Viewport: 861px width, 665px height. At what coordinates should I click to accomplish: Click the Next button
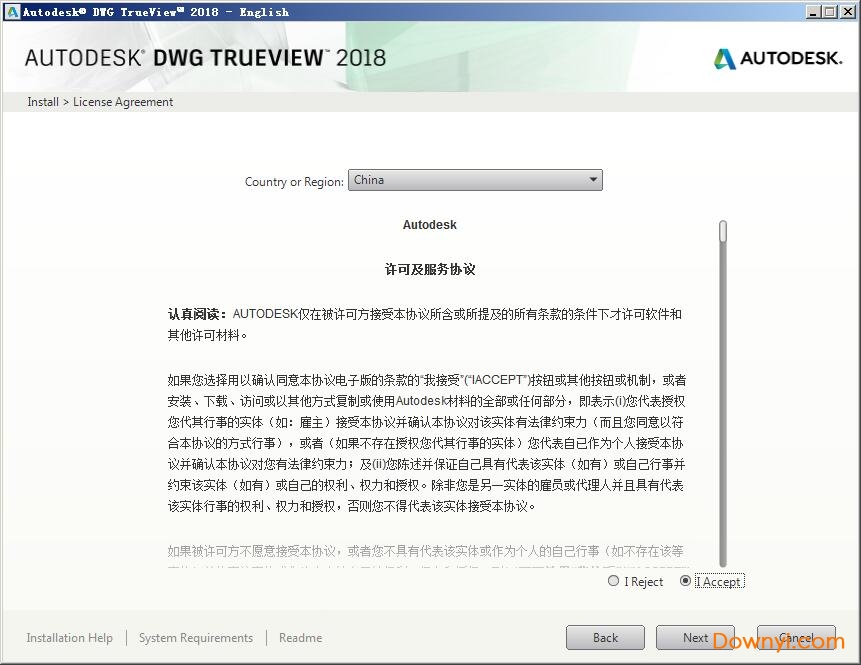[x=695, y=637]
